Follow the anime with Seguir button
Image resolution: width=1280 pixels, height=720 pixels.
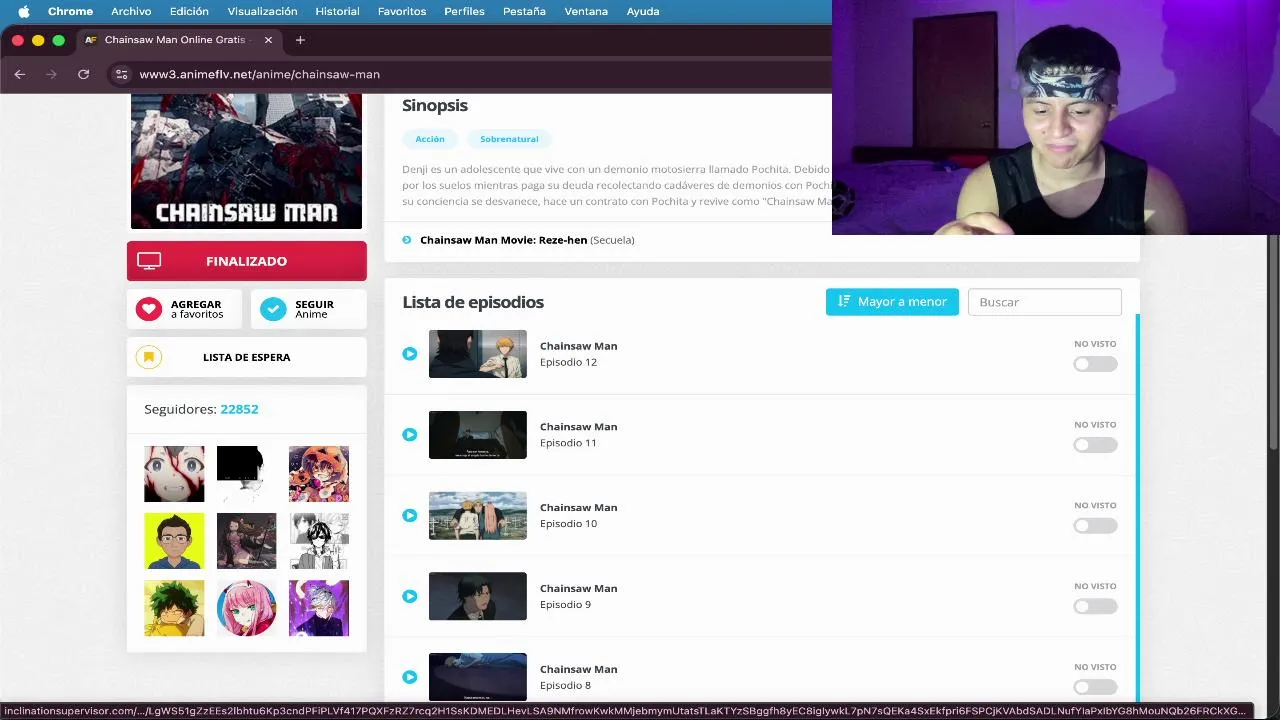click(x=308, y=309)
